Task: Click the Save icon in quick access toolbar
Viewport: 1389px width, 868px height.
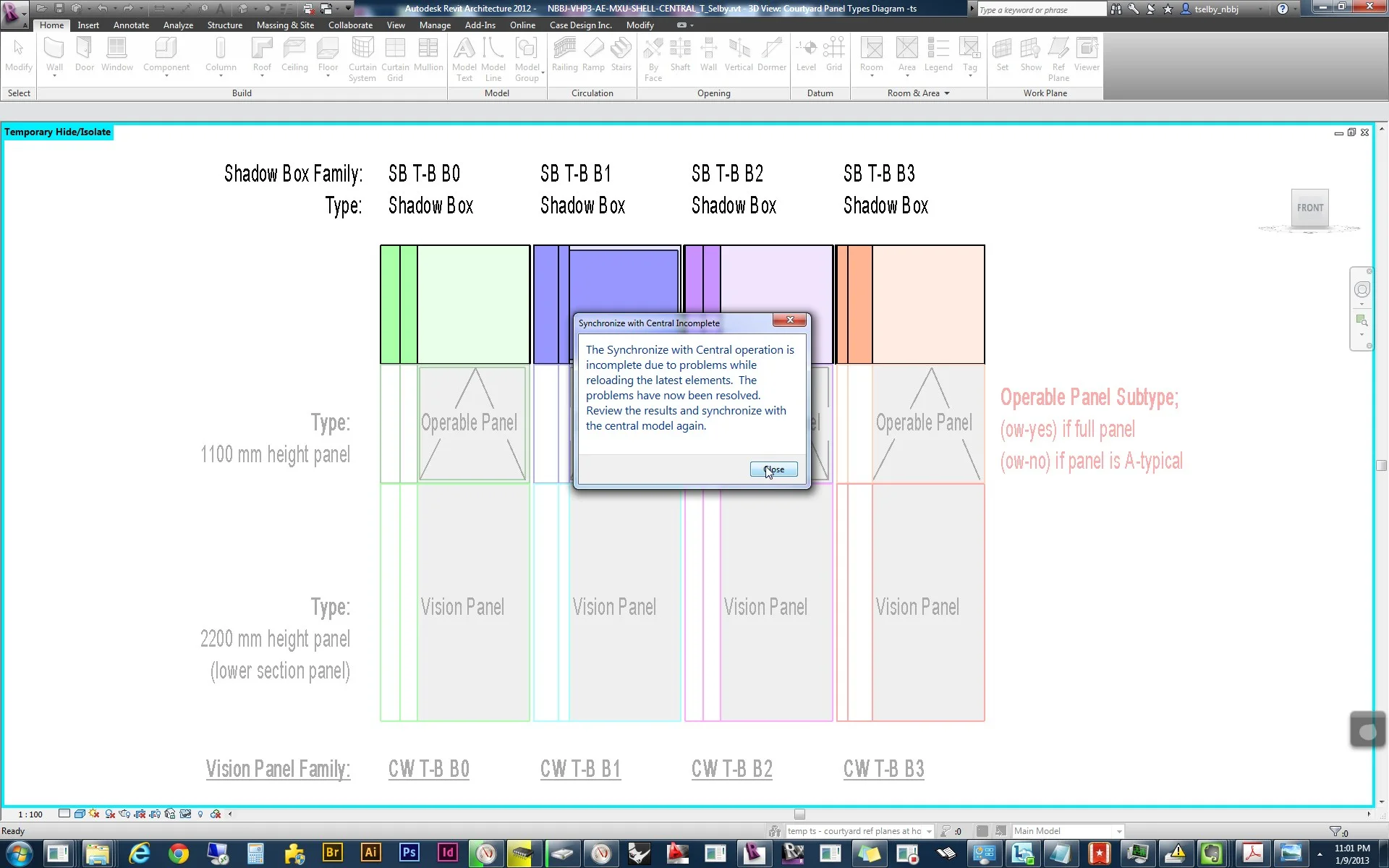Action: click(x=59, y=9)
